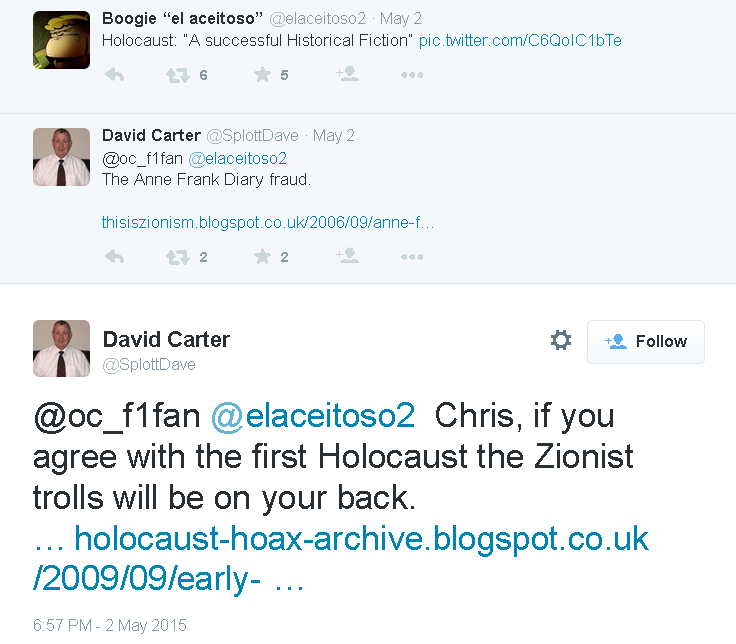This screenshot has width=736, height=644.
Task: Open the thisiszionism.blogspot.co.uk link
Action: (x=268, y=222)
